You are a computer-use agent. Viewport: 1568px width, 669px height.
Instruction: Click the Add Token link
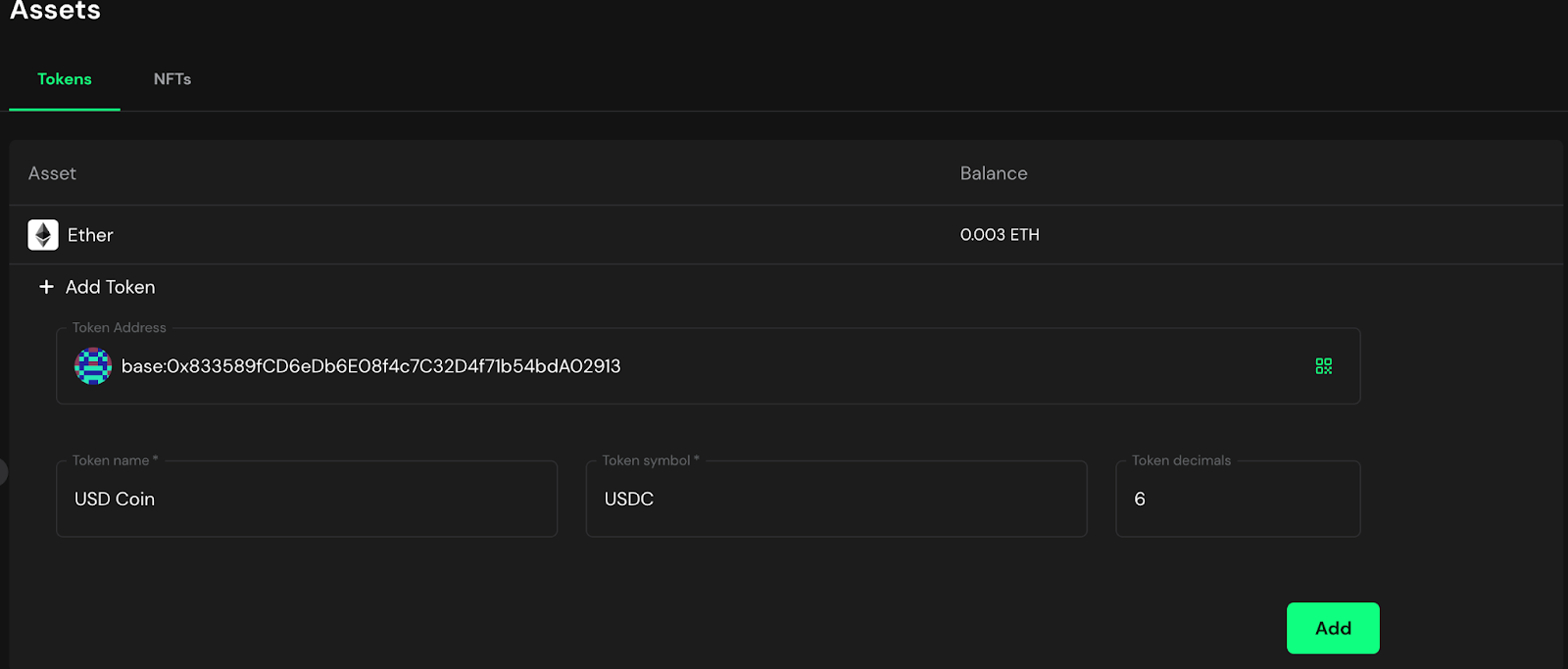coord(110,287)
